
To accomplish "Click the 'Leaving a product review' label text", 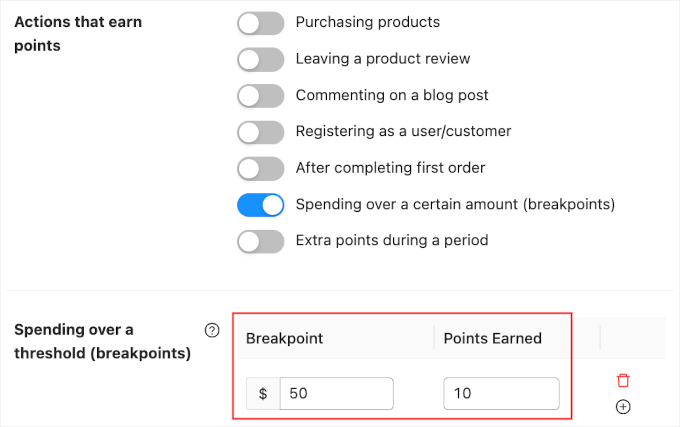I will click(x=383, y=59).
